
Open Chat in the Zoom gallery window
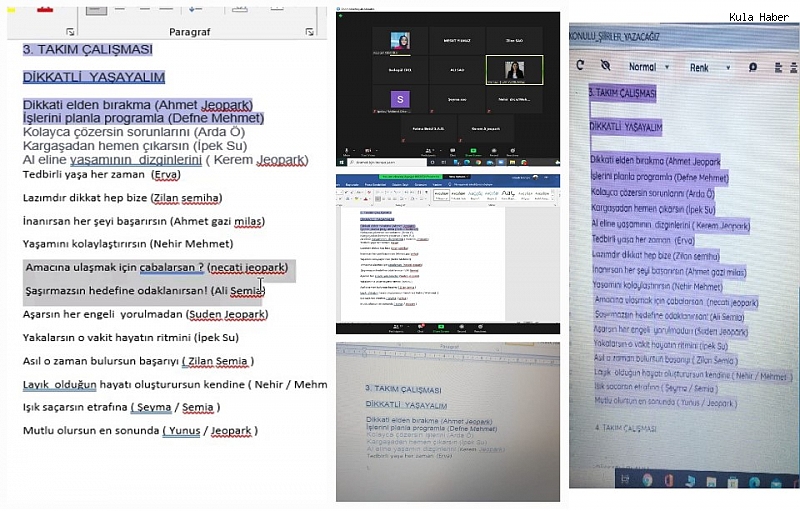(453, 152)
